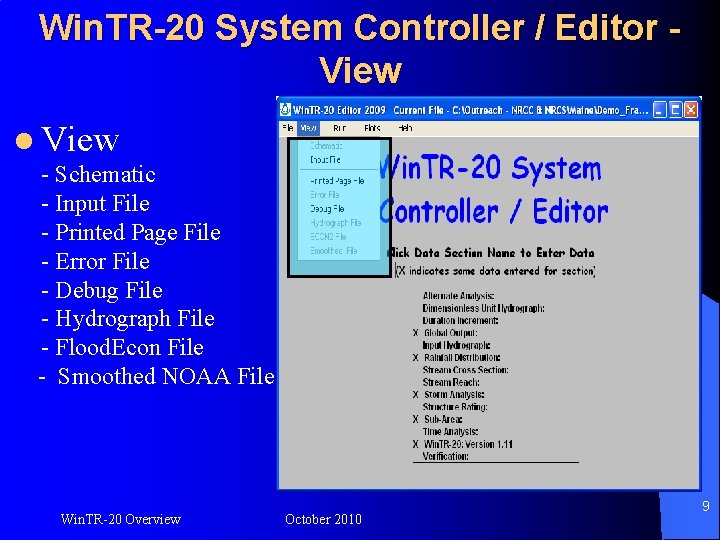Click slide bullet text 'FloodEcon File'
Screen dimensions: 720x540
pos(129,348)
